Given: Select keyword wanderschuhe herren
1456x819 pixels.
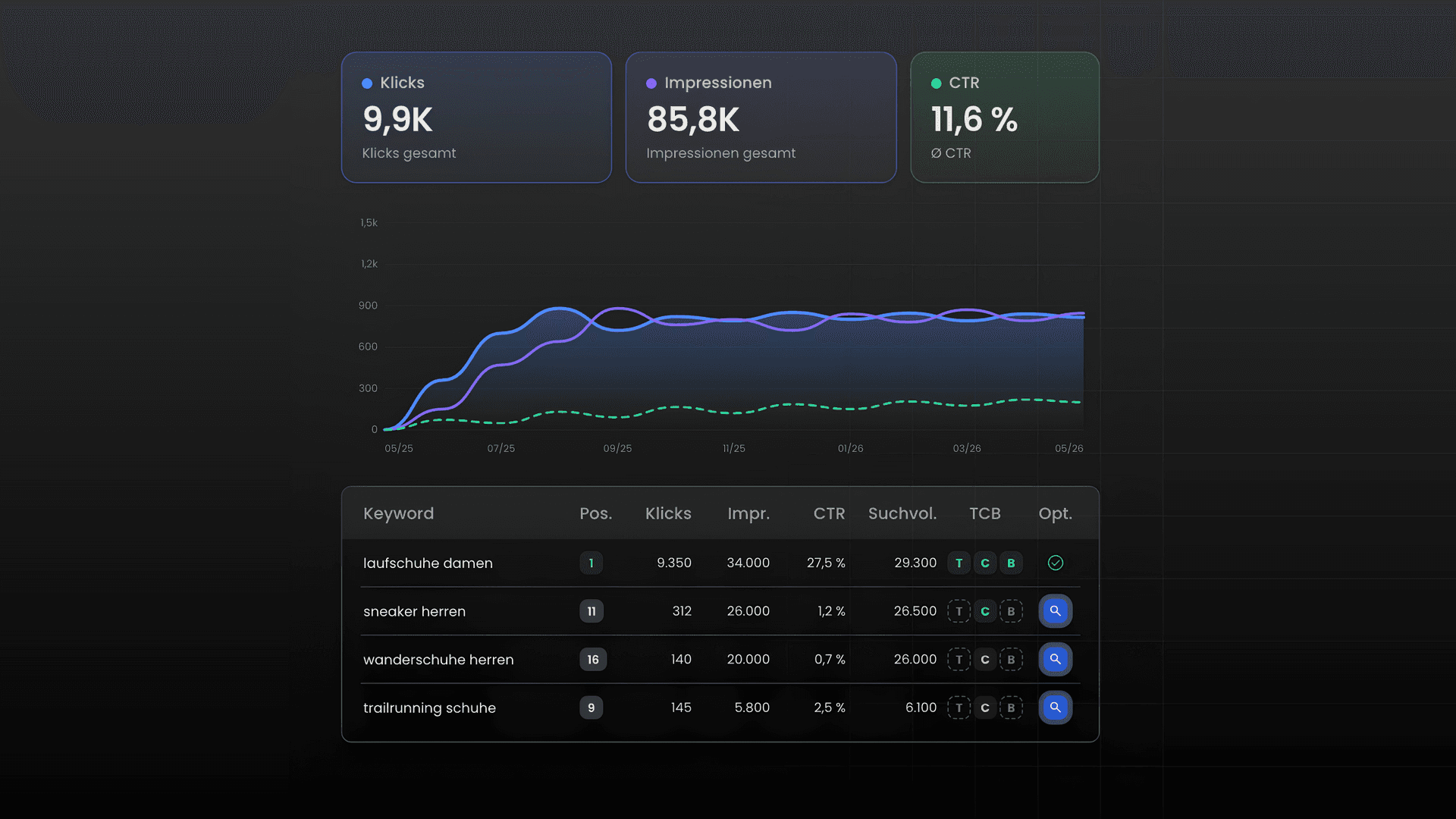Looking at the screenshot, I should (438, 660).
